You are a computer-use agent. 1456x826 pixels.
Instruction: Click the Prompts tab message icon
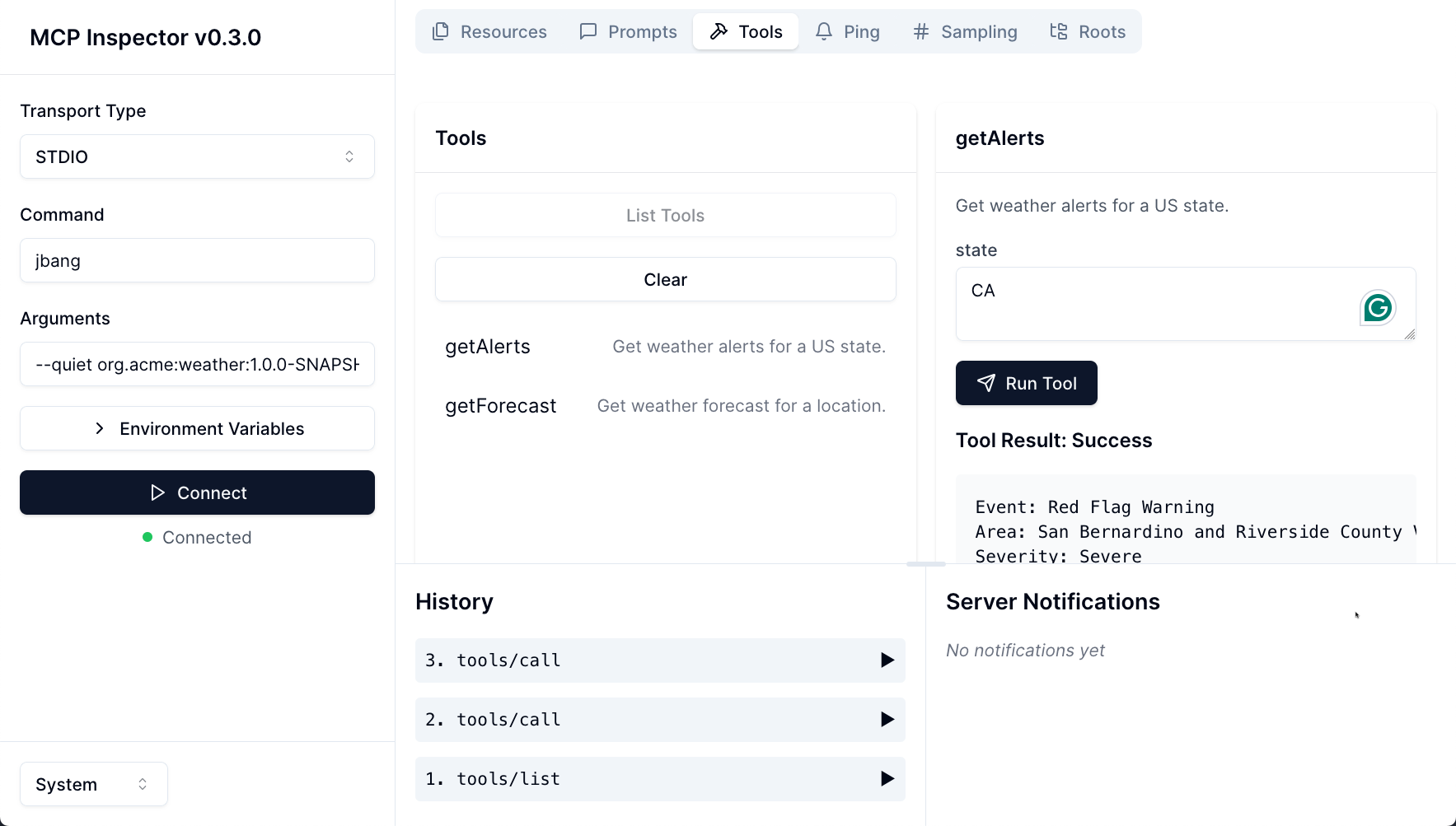(588, 31)
